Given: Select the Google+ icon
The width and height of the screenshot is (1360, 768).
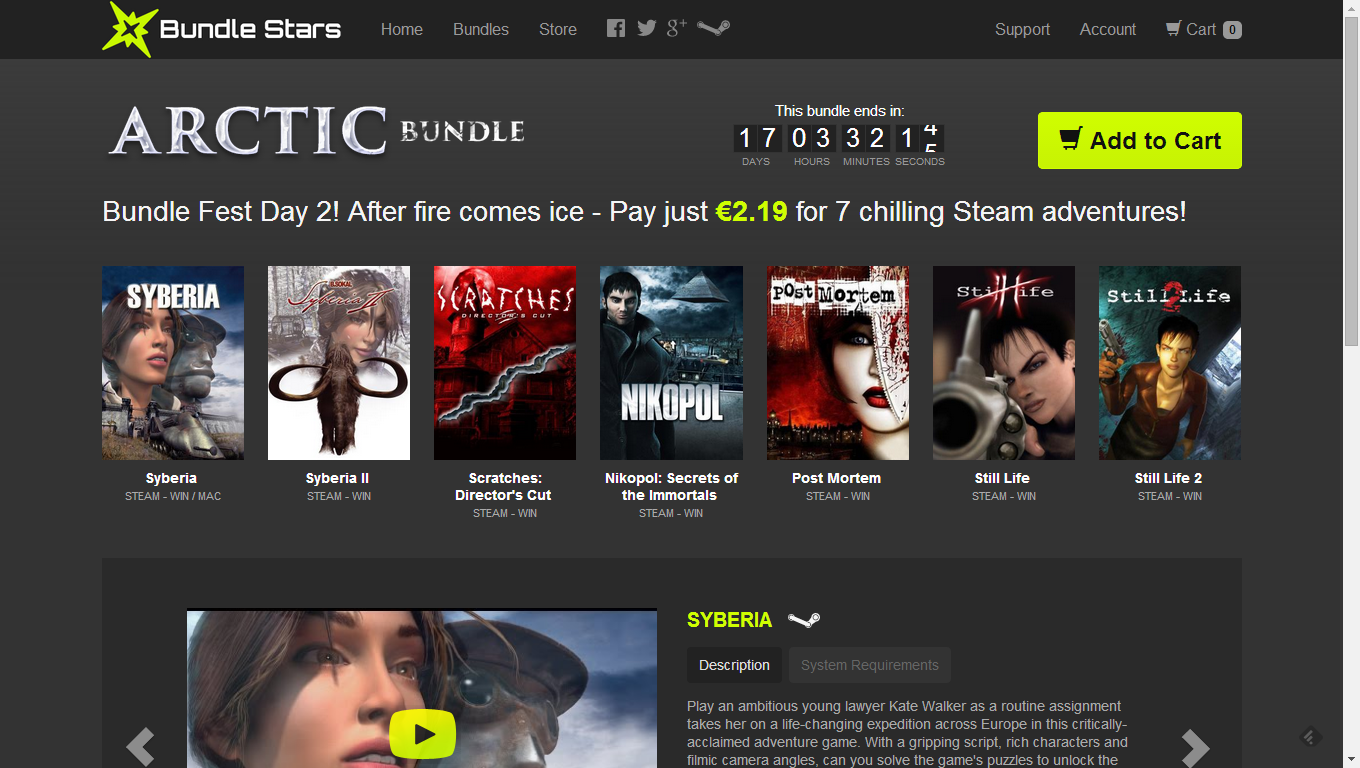Looking at the screenshot, I should point(676,28).
